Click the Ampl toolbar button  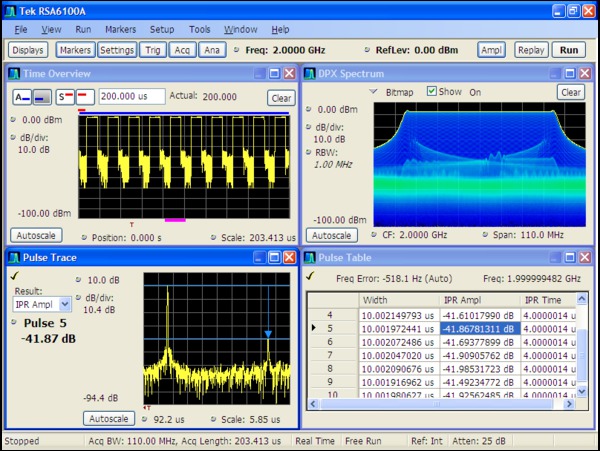(x=491, y=49)
